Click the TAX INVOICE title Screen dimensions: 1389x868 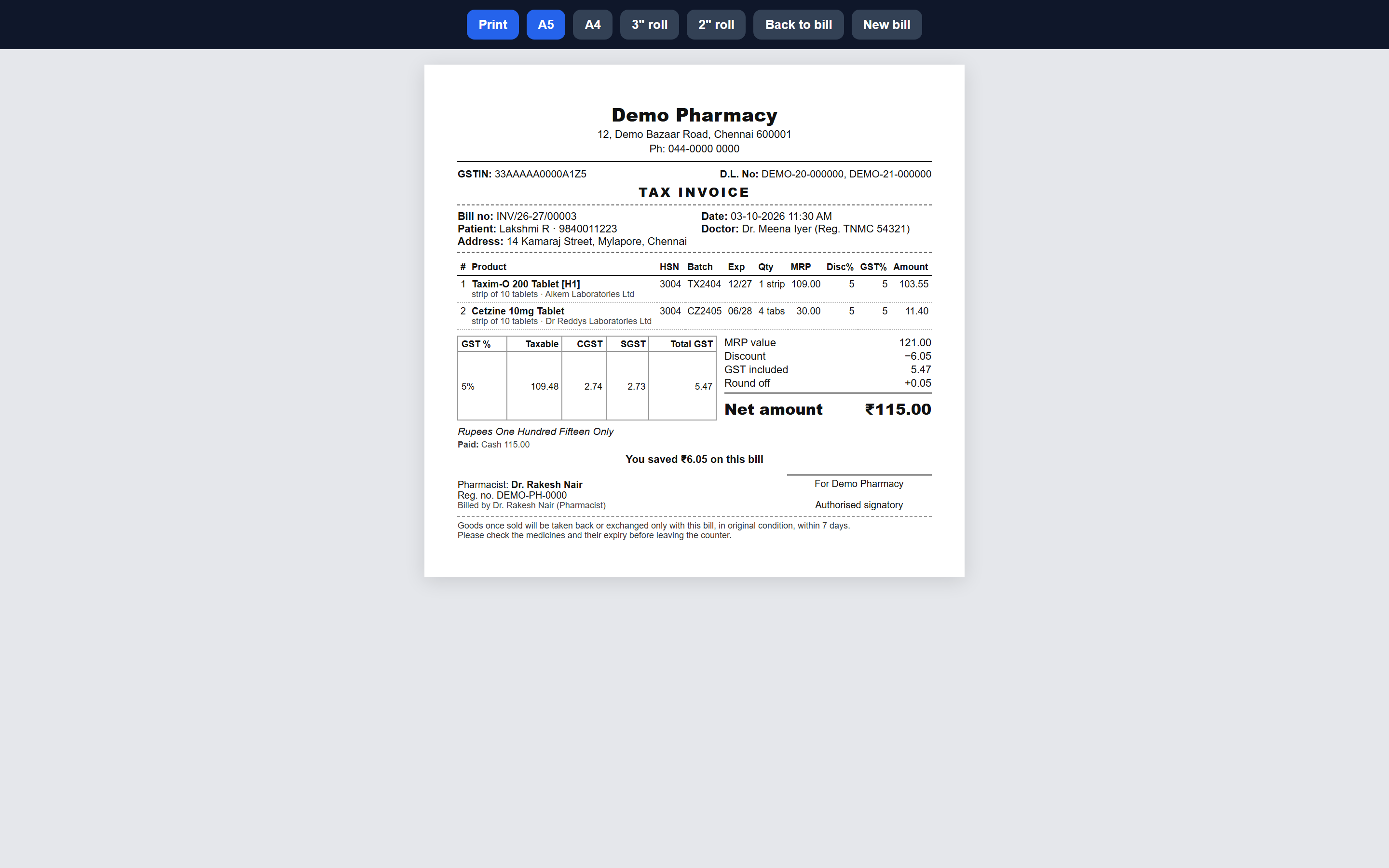[x=694, y=192]
